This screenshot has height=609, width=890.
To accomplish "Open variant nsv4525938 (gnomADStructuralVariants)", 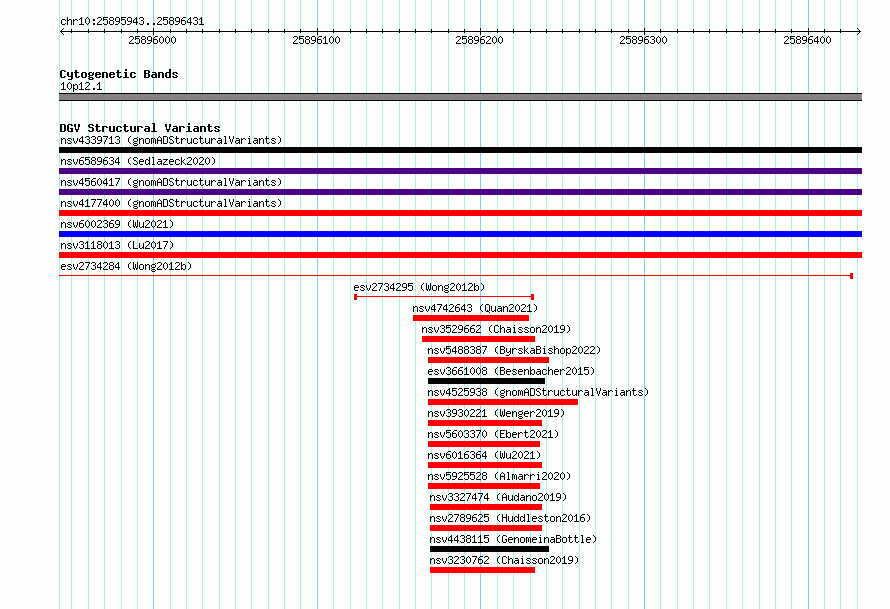I will tap(538, 392).
